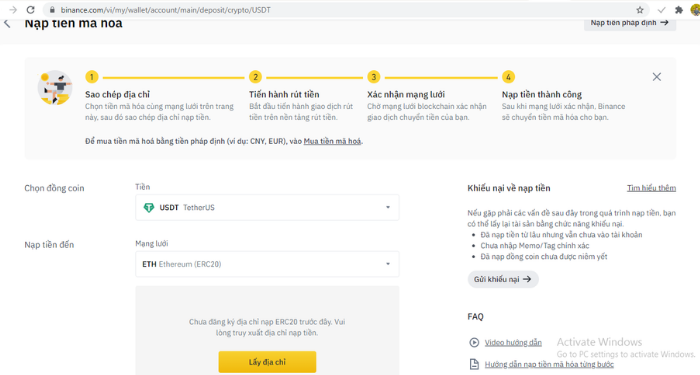Go back using arrow beside Nạp tiền mã hoá
Viewport: 700px width, 375px height.
7,23
